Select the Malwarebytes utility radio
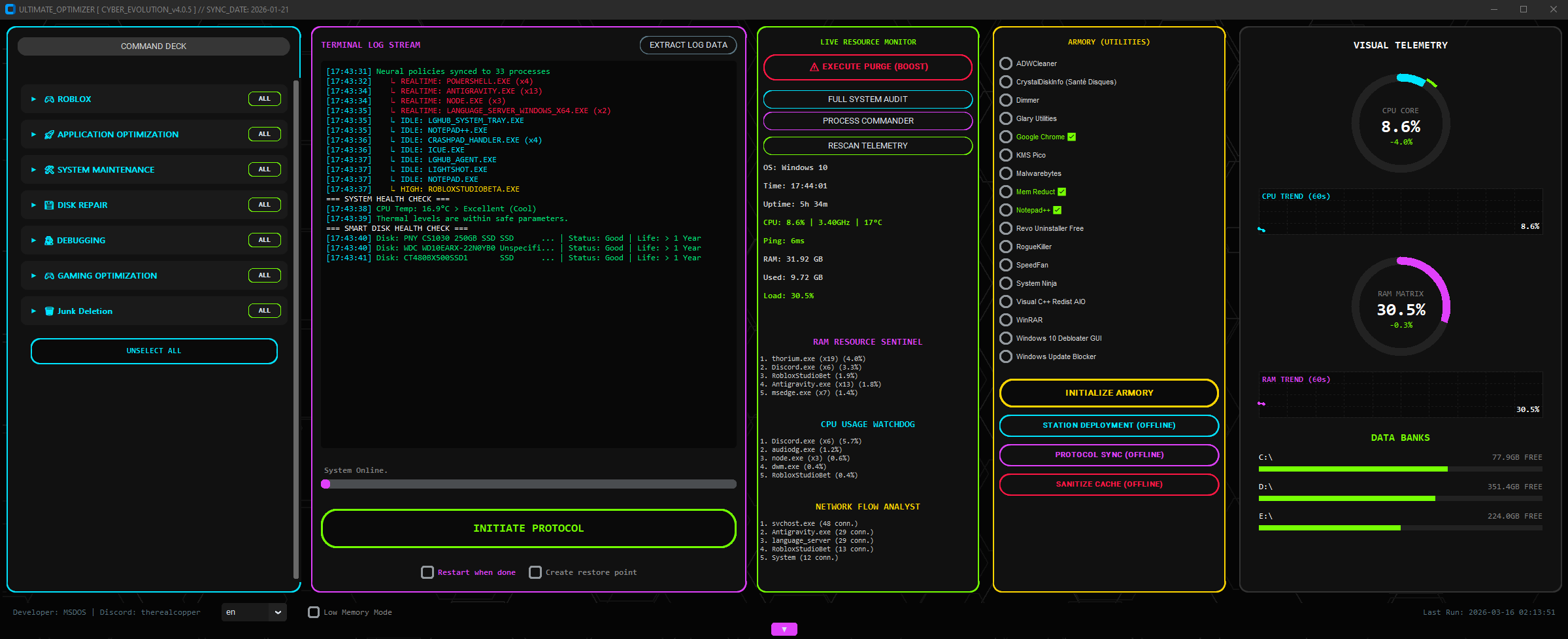 (1006, 173)
